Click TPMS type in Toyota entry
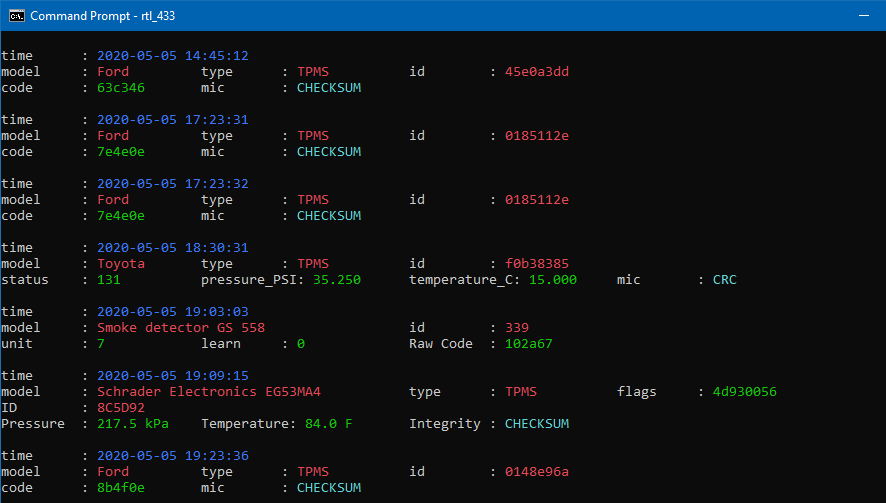 [313, 263]
